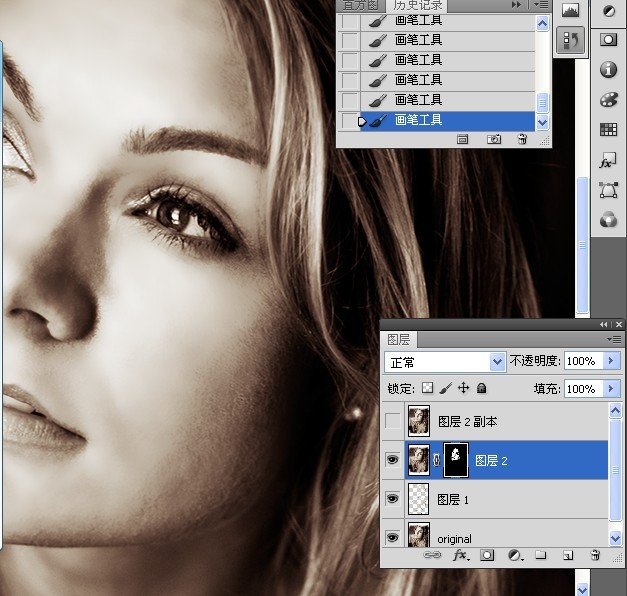
Task: Select the original layer name
Action: click(x=454, y=539)
